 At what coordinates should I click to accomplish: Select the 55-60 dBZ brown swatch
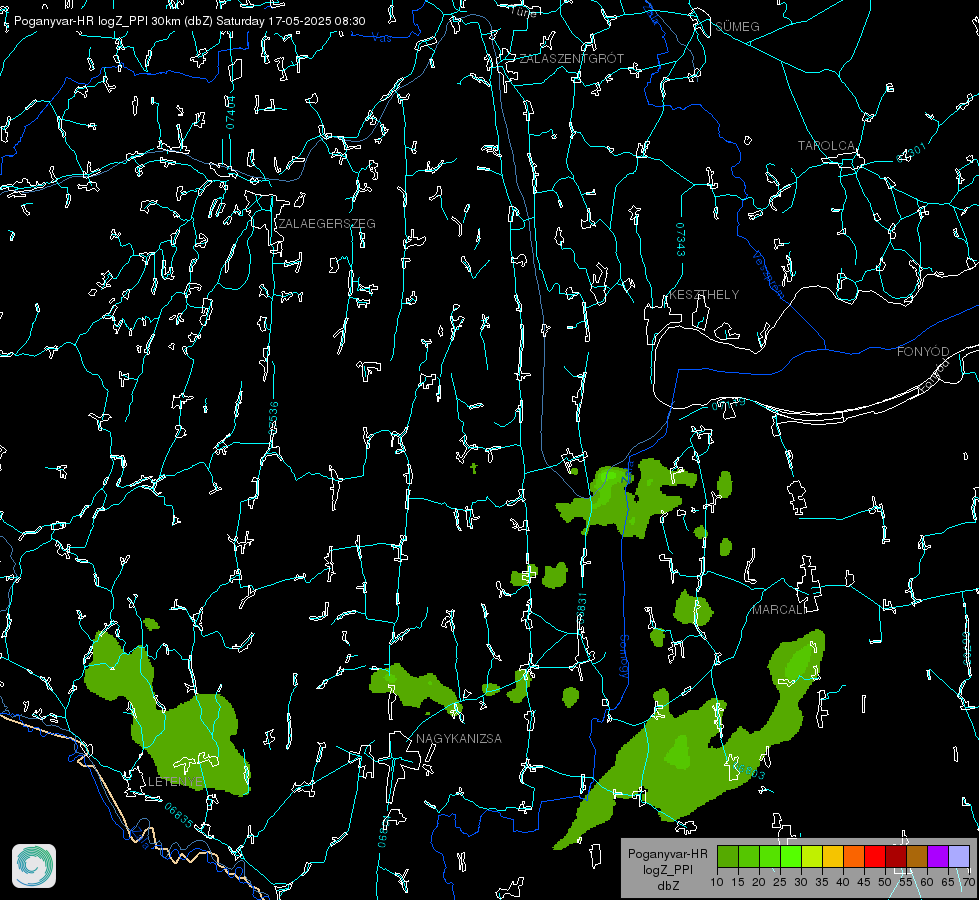(x=917, y=857)
